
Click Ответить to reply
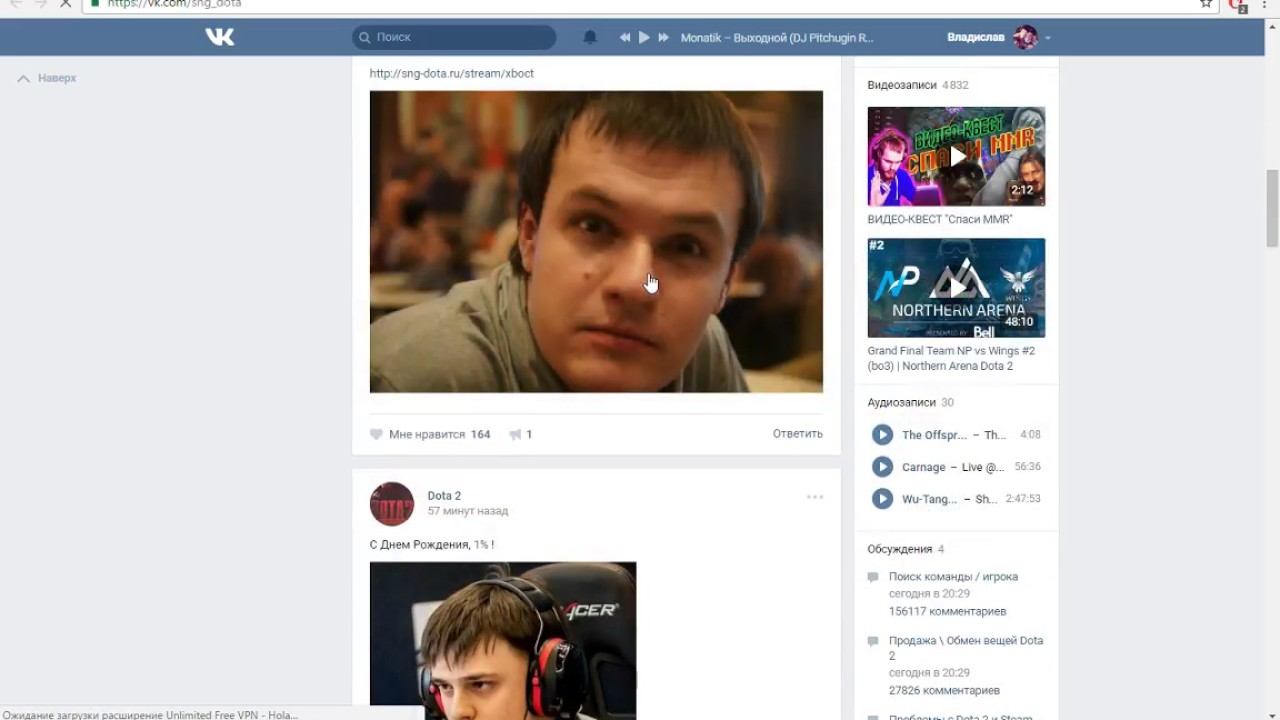[798, 433]
